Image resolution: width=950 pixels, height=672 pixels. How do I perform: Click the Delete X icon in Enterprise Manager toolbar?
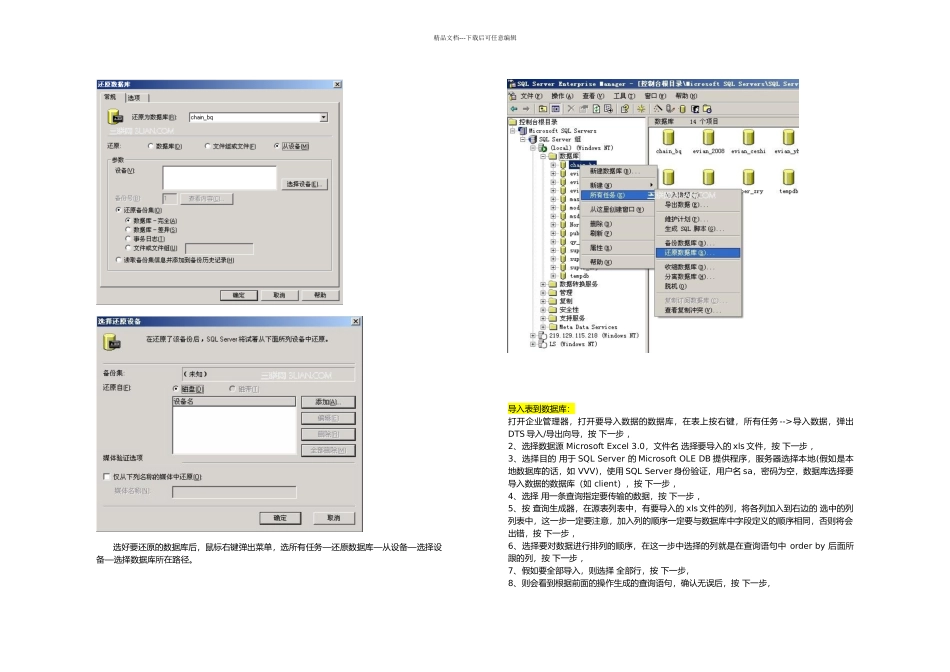click(x=571, y=109)
